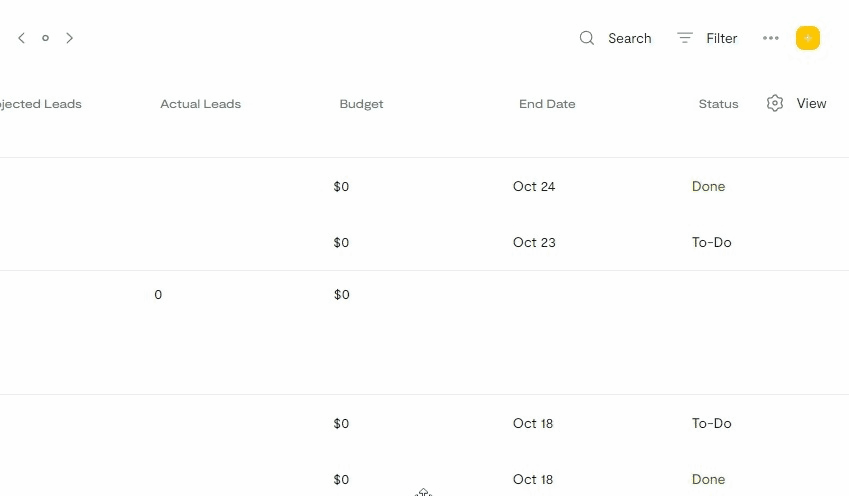The image size is (849, 496).
Task: Open the Filter options icon
Action: [x=685, y=38]
